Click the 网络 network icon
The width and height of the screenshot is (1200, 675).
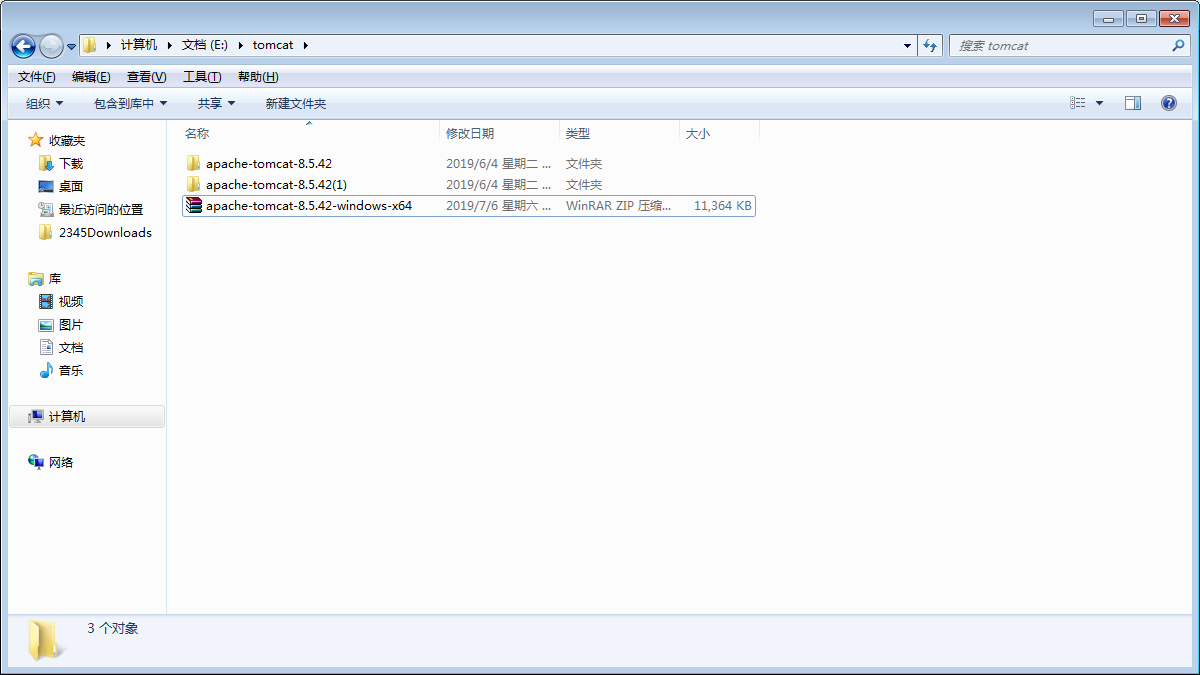pos(36,462)
